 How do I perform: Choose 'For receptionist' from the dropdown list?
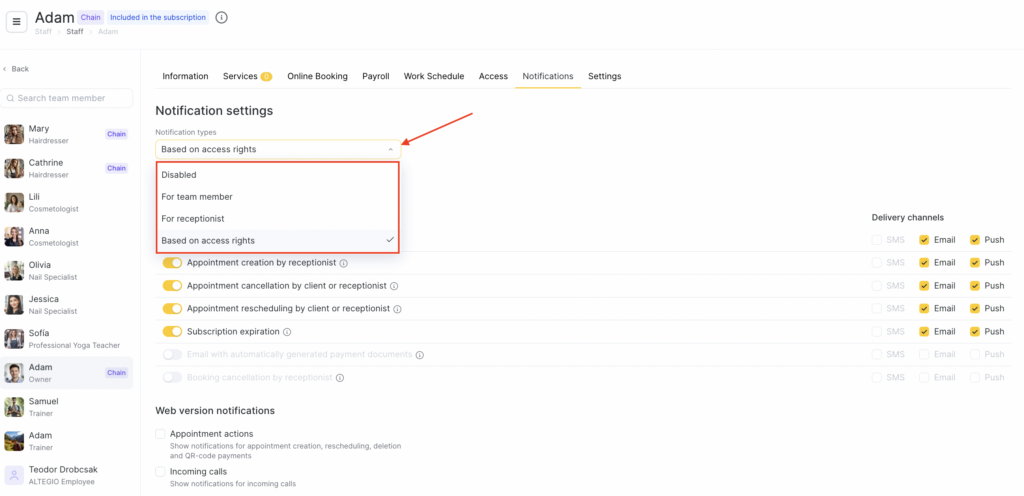coord(193,218)
